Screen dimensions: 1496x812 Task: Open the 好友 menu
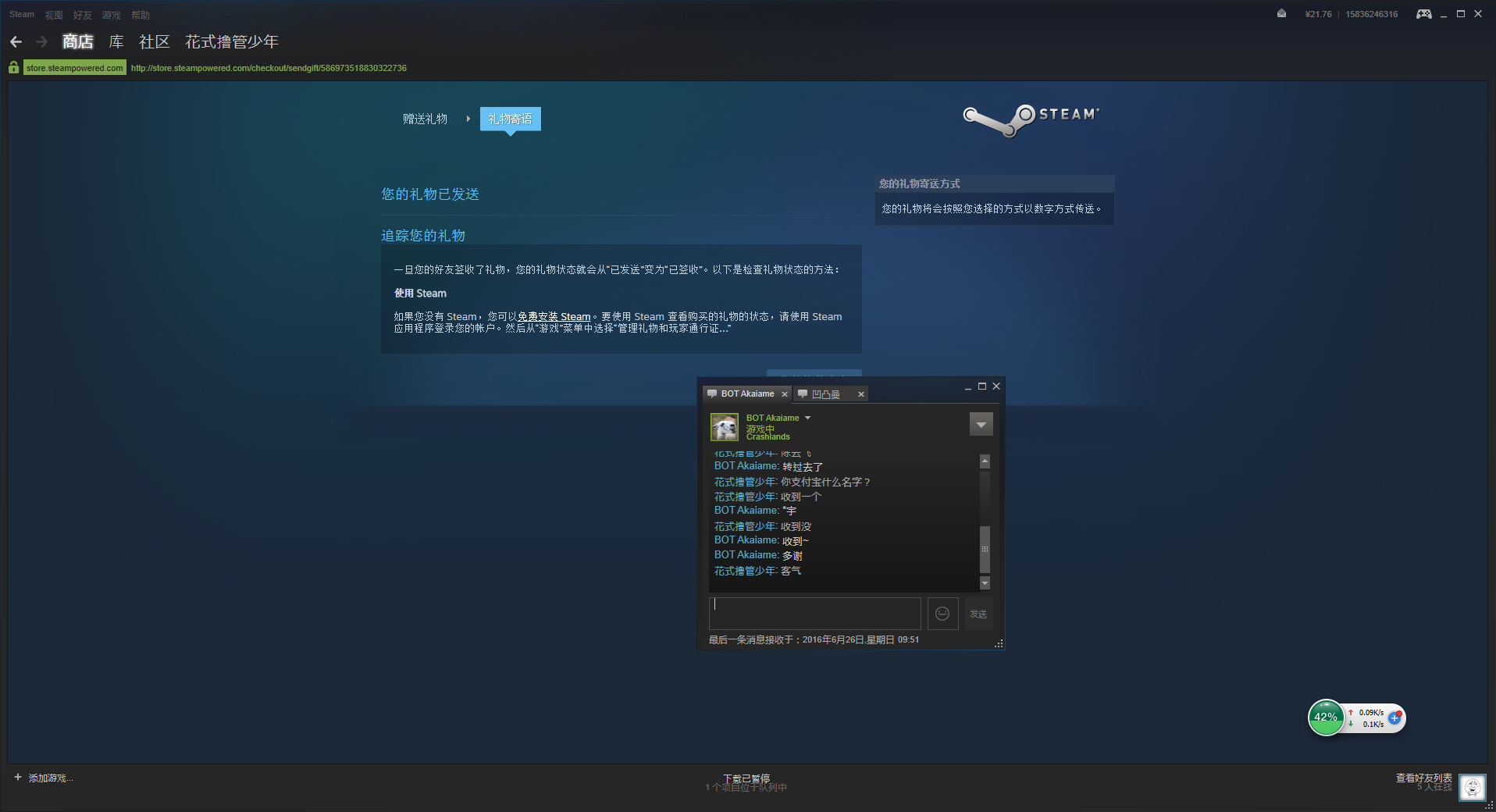click(83, 15)
